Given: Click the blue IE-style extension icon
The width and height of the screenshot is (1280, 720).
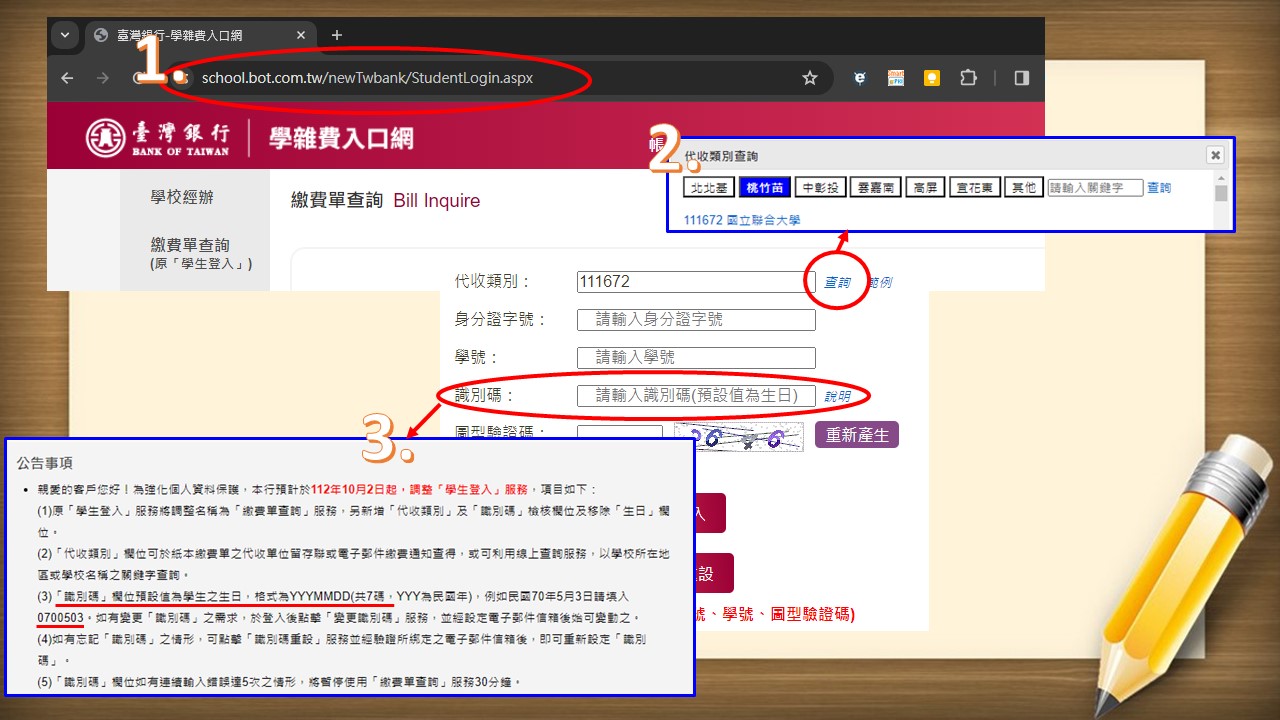Looking at the screenshot, I should pyautogui.click(x=859, y=78).
